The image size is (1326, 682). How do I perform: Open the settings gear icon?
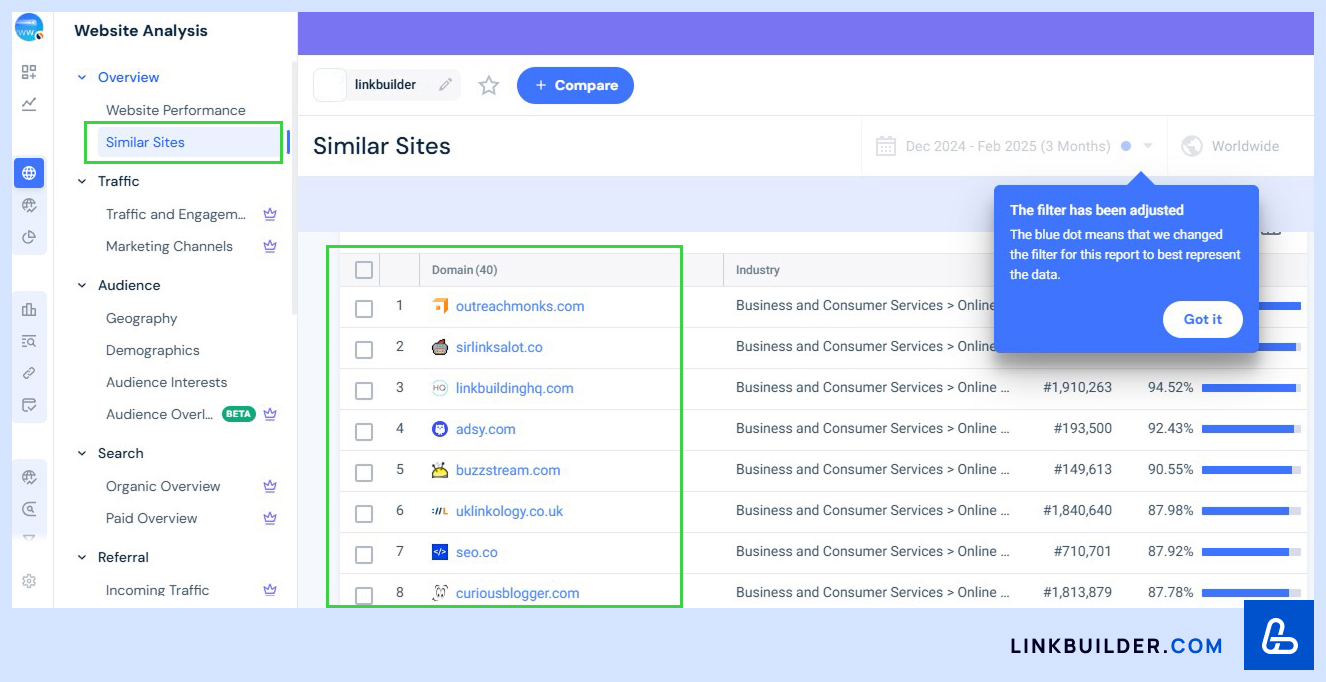29,581
